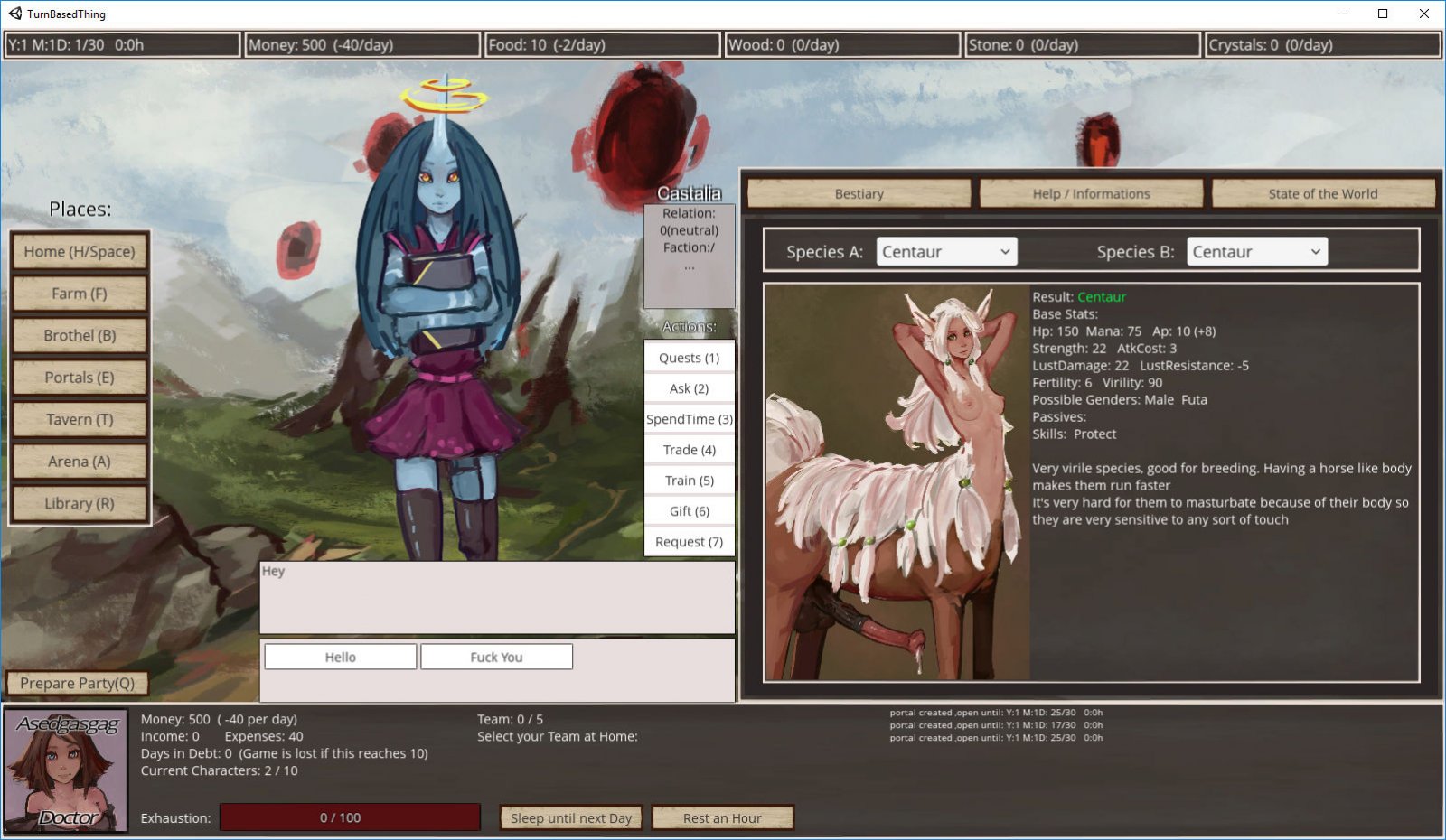
Task: Click the 'Team: 0 / 5' text
Action: coord(510,720)
